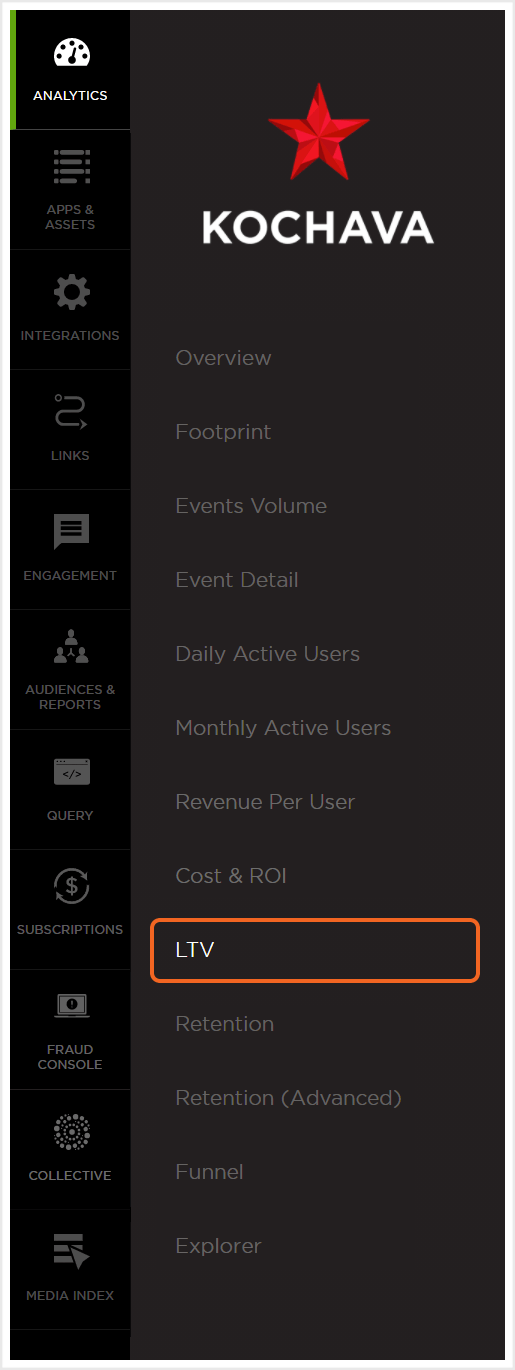The width and height of the screenshot is (515, 1370).
Task: Open Retention (Advanced) page
Action: coord(288,1098)
